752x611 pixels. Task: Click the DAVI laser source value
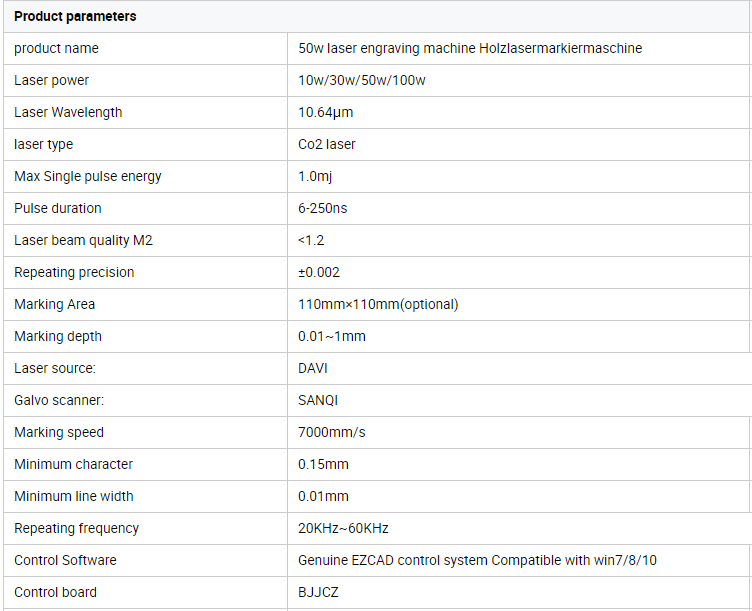tap(313, 368)
